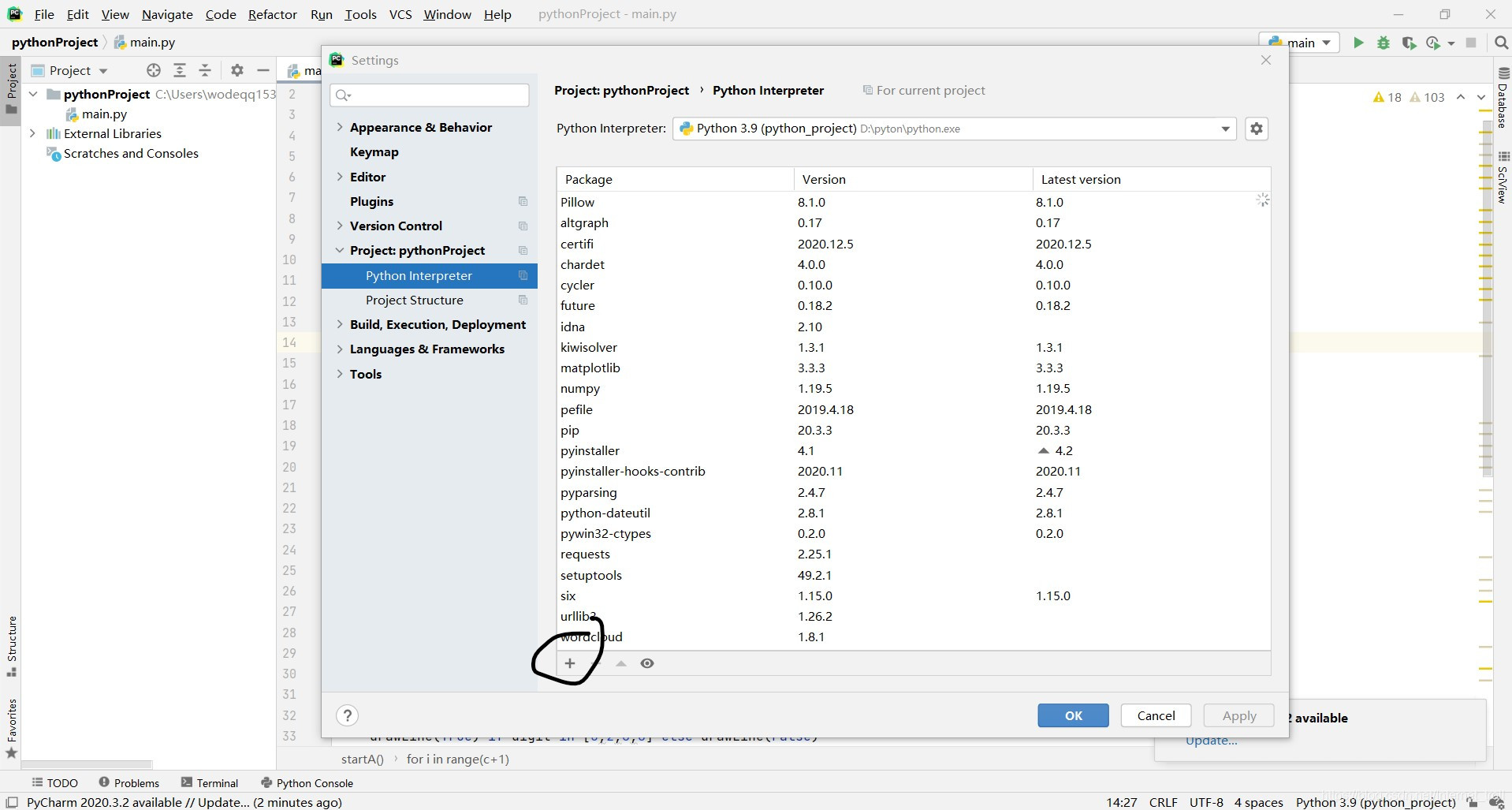Screen dimensions: 1512x810
Task: Select the pyinstaller package row
Action: pos(913,450)
